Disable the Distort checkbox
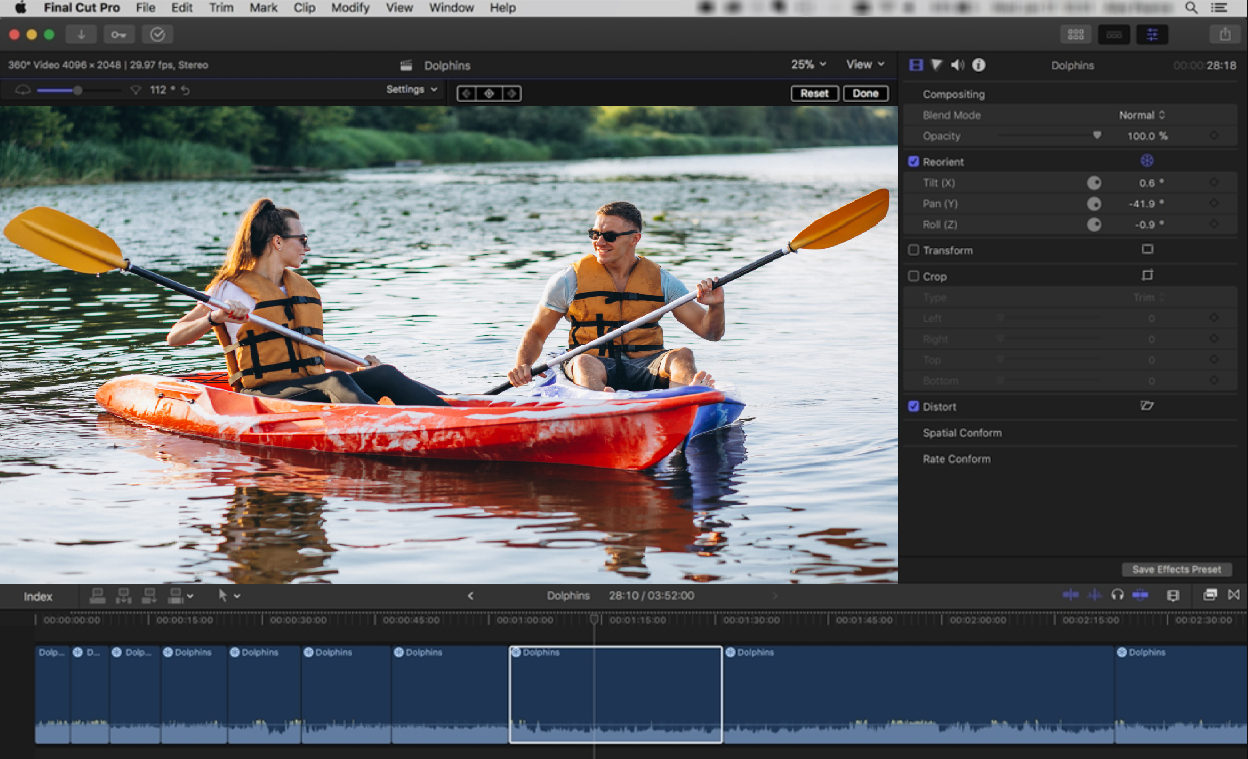 [x=914, y=407]
